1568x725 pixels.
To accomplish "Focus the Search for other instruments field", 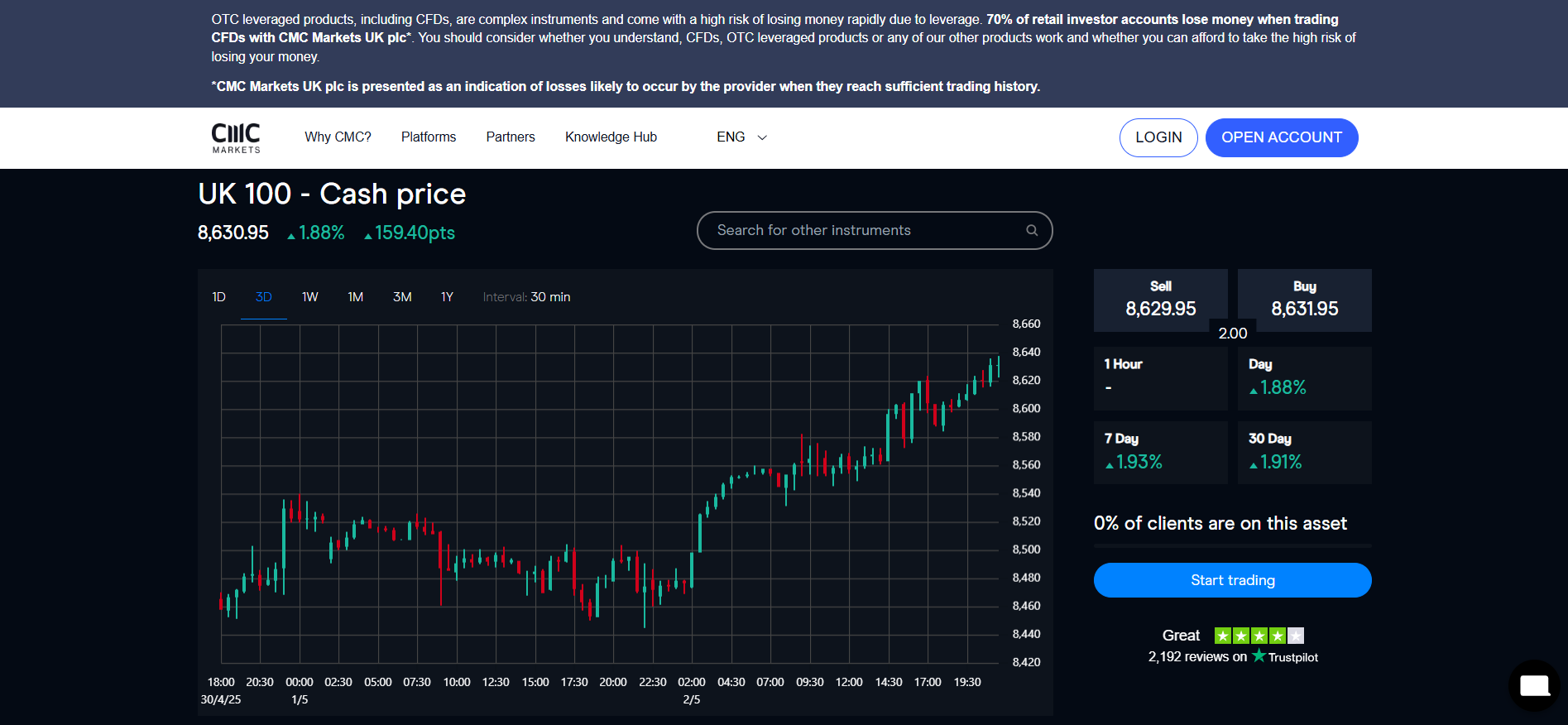I will [861, 230].
